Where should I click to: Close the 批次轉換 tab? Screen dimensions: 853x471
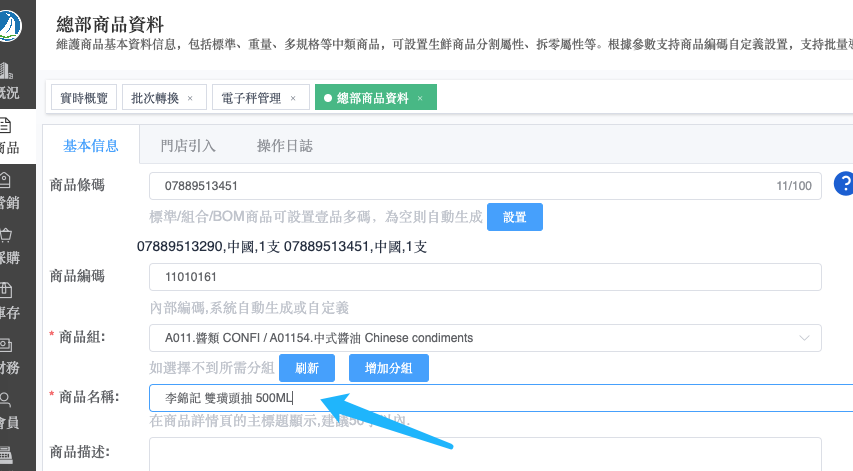[190, 98]
